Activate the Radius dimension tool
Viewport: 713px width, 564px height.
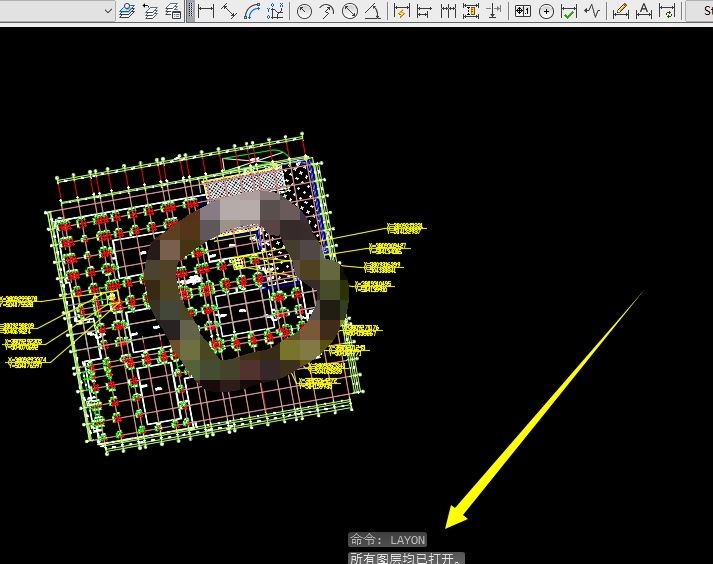pos(304,12)
